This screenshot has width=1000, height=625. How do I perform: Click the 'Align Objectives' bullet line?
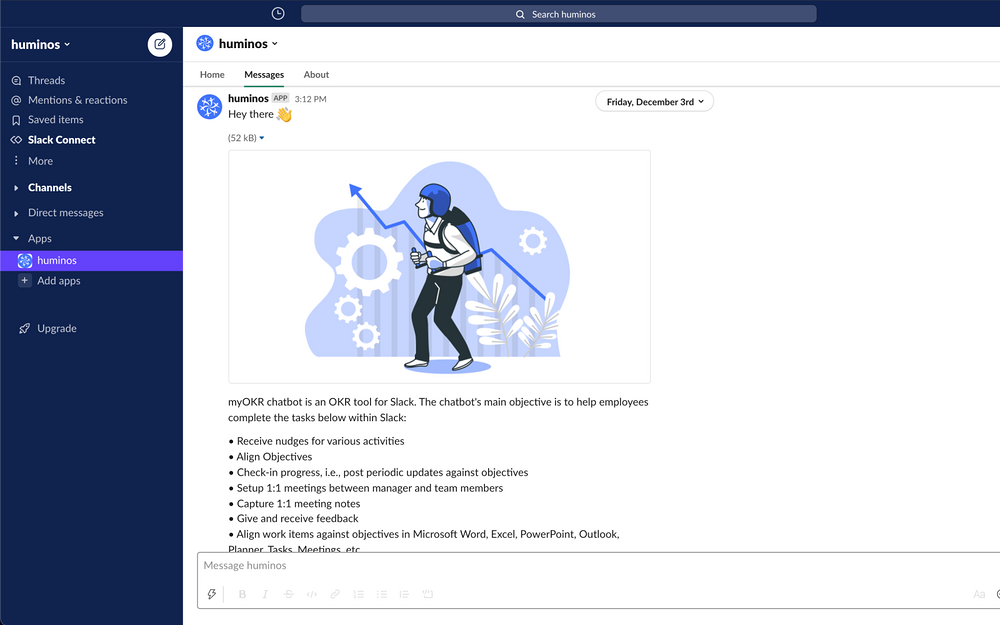pos(274,457)
